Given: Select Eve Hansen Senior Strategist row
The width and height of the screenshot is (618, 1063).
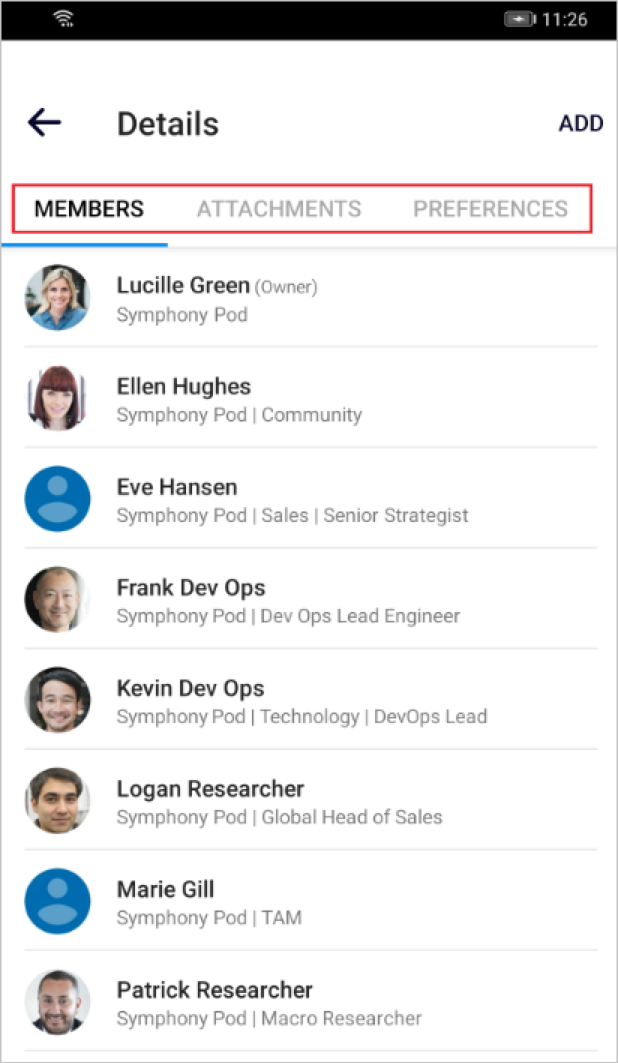Looking at the screenshot, I should click(x=311, y=498).
